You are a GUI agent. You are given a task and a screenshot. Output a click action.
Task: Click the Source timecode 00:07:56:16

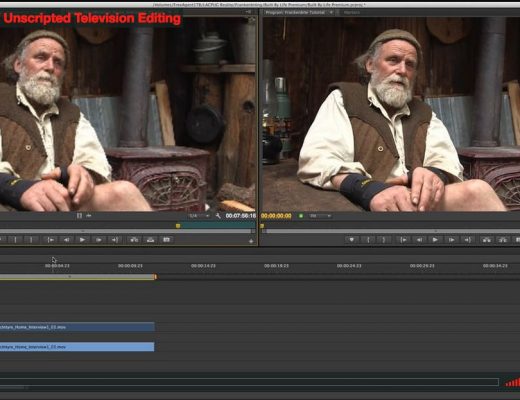[241, 216]
